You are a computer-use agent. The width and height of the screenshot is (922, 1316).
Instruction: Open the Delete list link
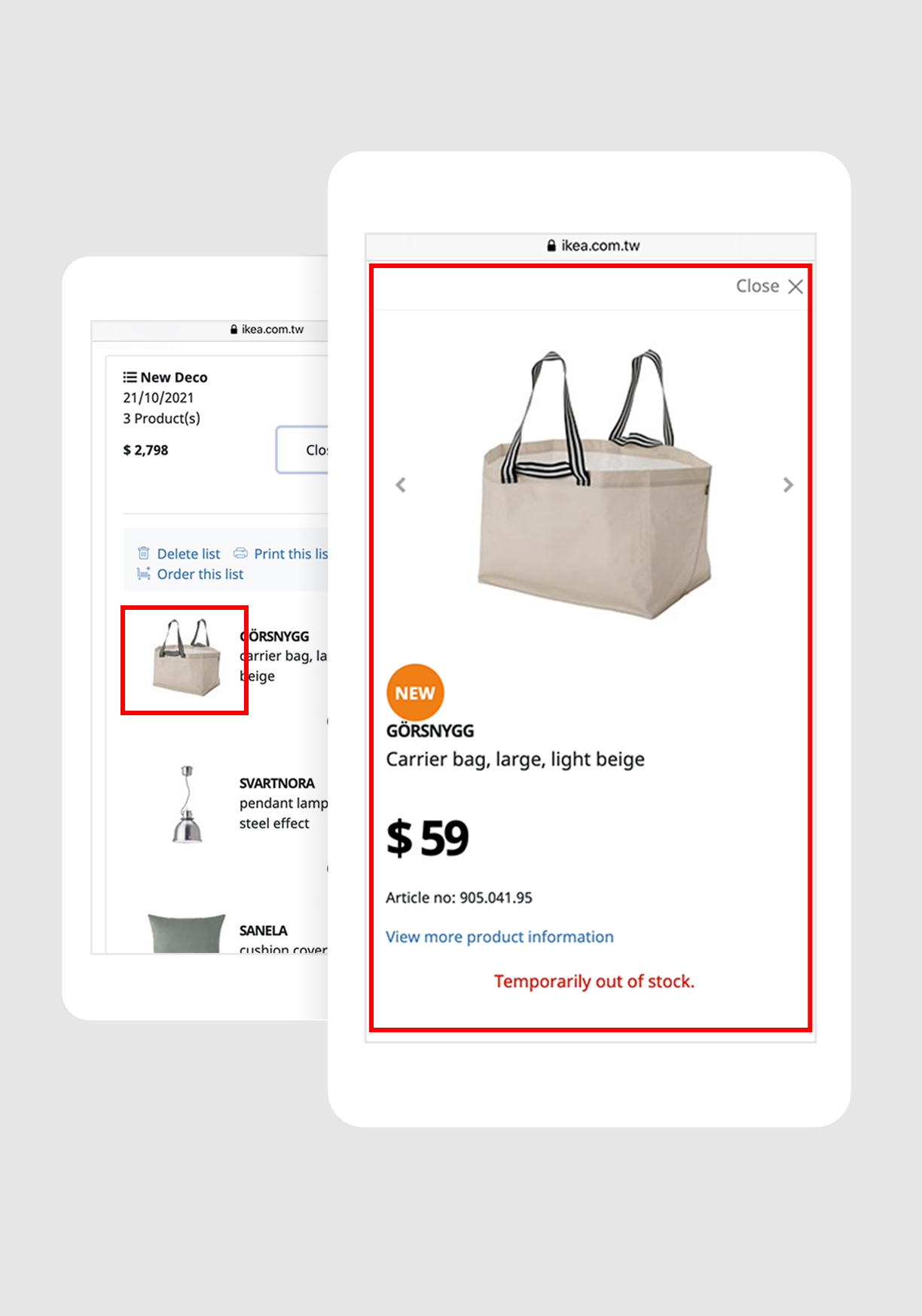(188, 554)
